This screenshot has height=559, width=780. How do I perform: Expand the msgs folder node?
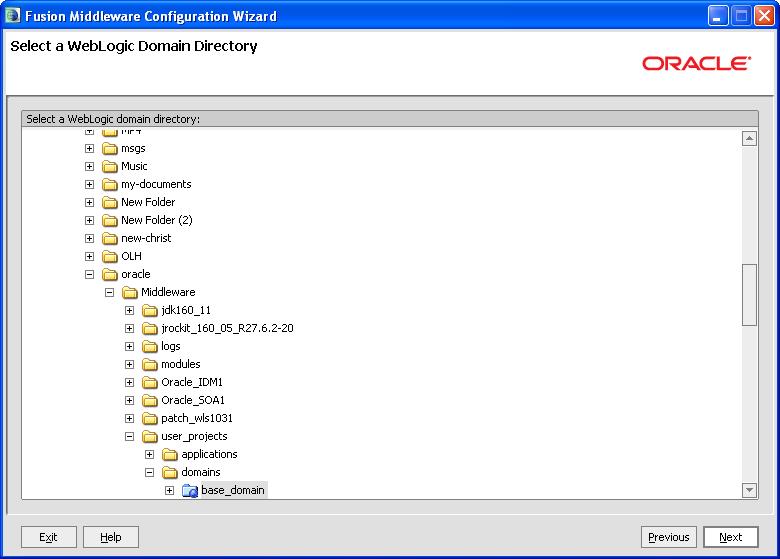[x=90, y=149]
